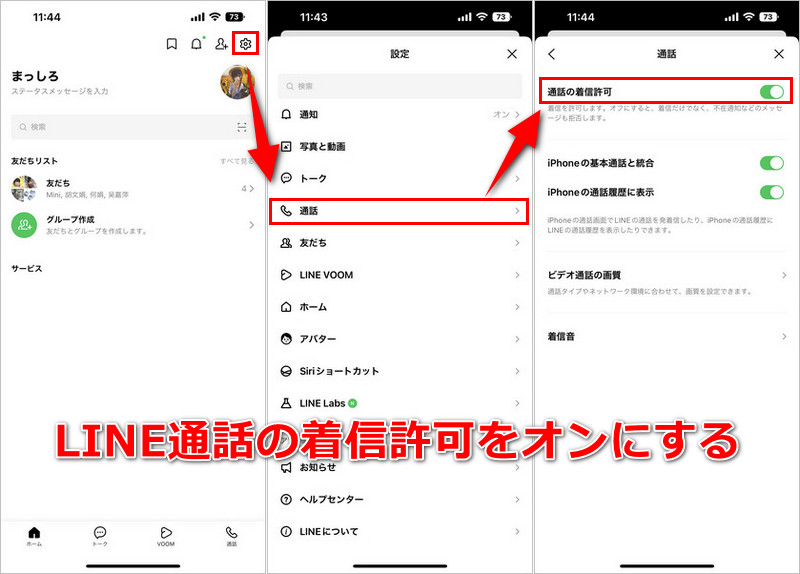Open the 着信音 ringtone setting

click(x=667, y=337)
